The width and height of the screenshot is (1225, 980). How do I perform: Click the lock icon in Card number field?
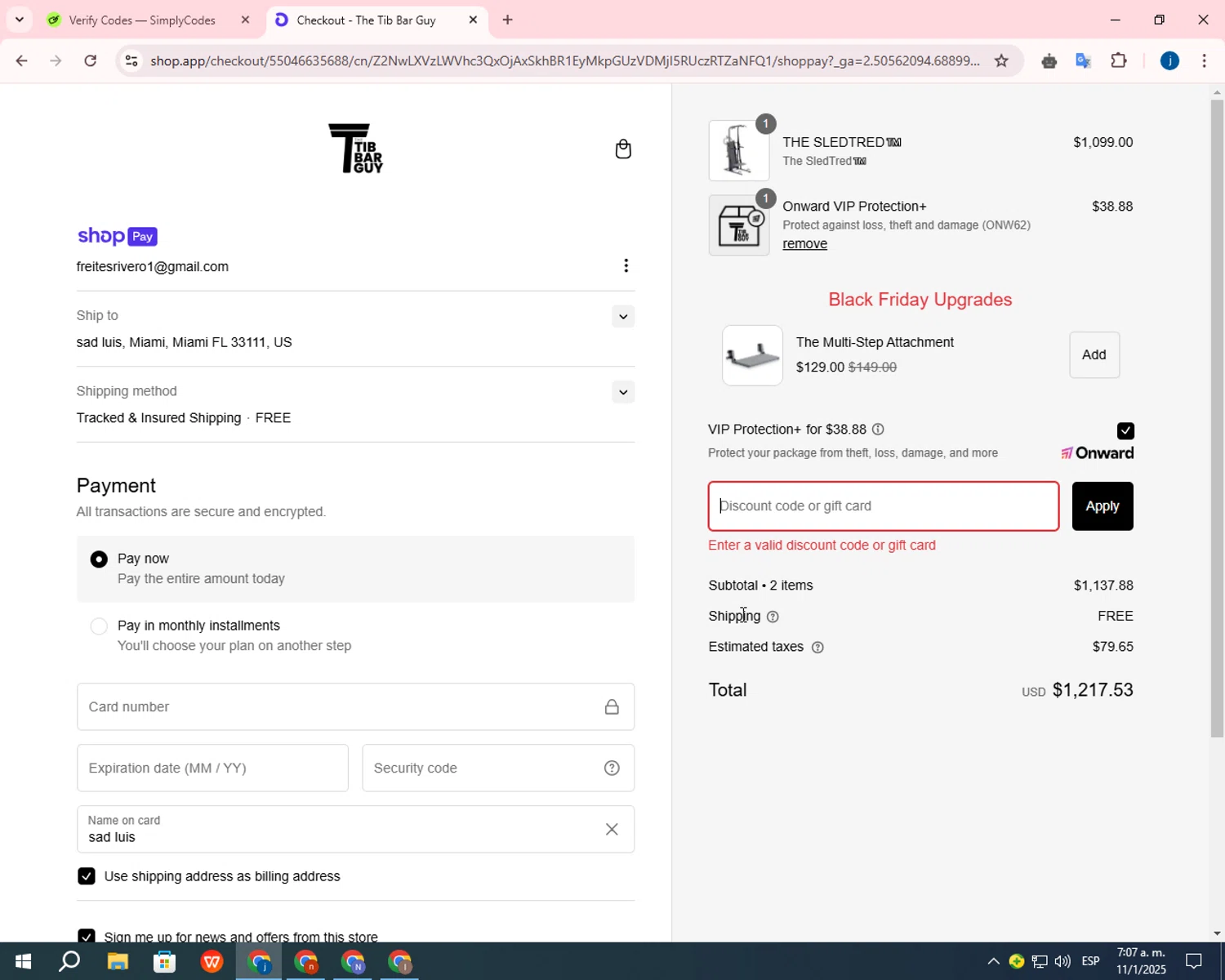(x=612, y=706)
